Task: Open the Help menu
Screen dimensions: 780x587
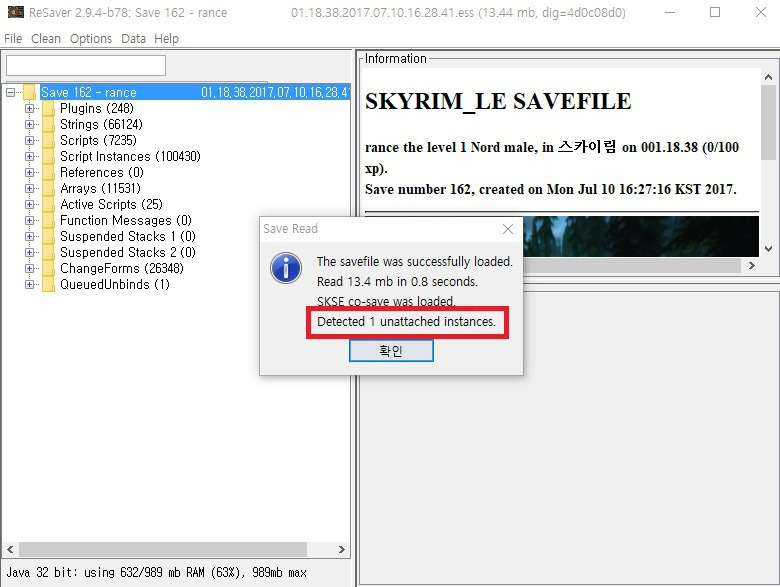Action: (x=166, y=39)
